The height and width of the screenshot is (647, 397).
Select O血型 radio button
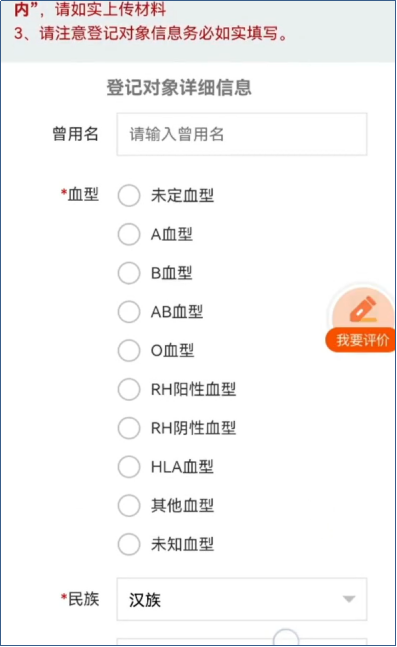click(x=129, y=351)
